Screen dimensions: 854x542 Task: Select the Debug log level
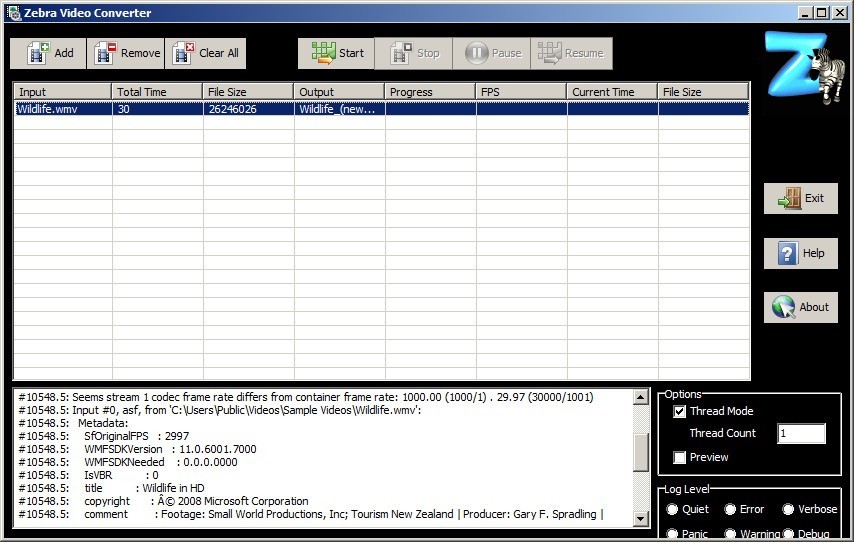788,534
